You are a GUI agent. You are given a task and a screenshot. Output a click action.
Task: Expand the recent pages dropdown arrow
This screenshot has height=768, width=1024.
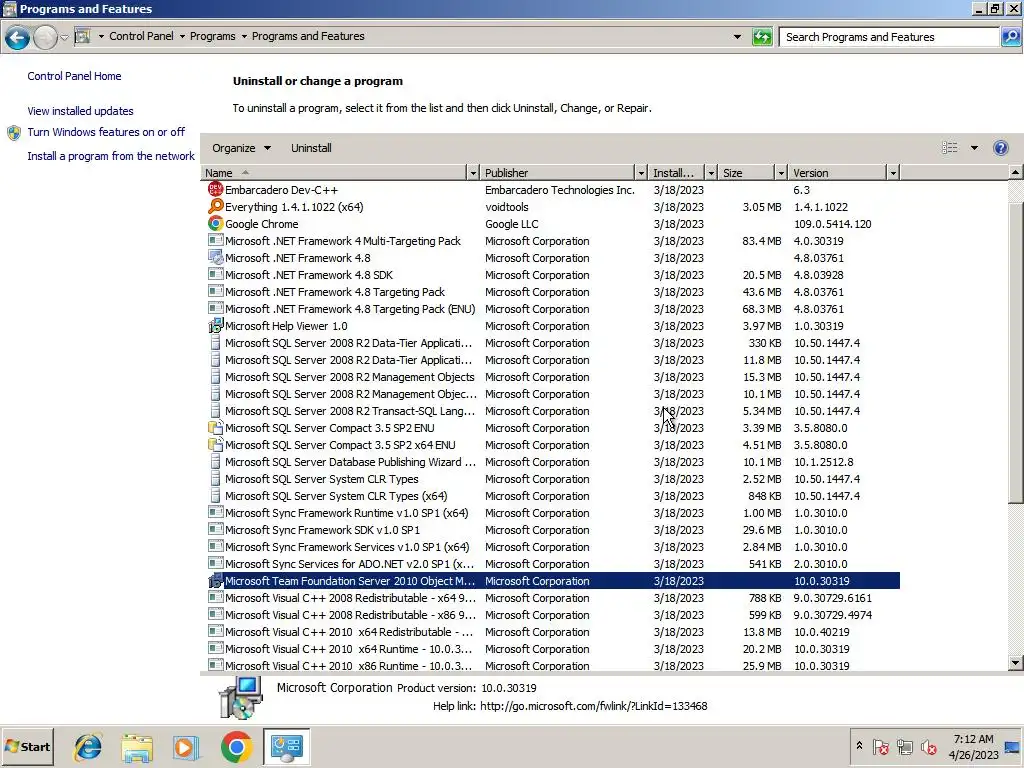pos(64,37)
